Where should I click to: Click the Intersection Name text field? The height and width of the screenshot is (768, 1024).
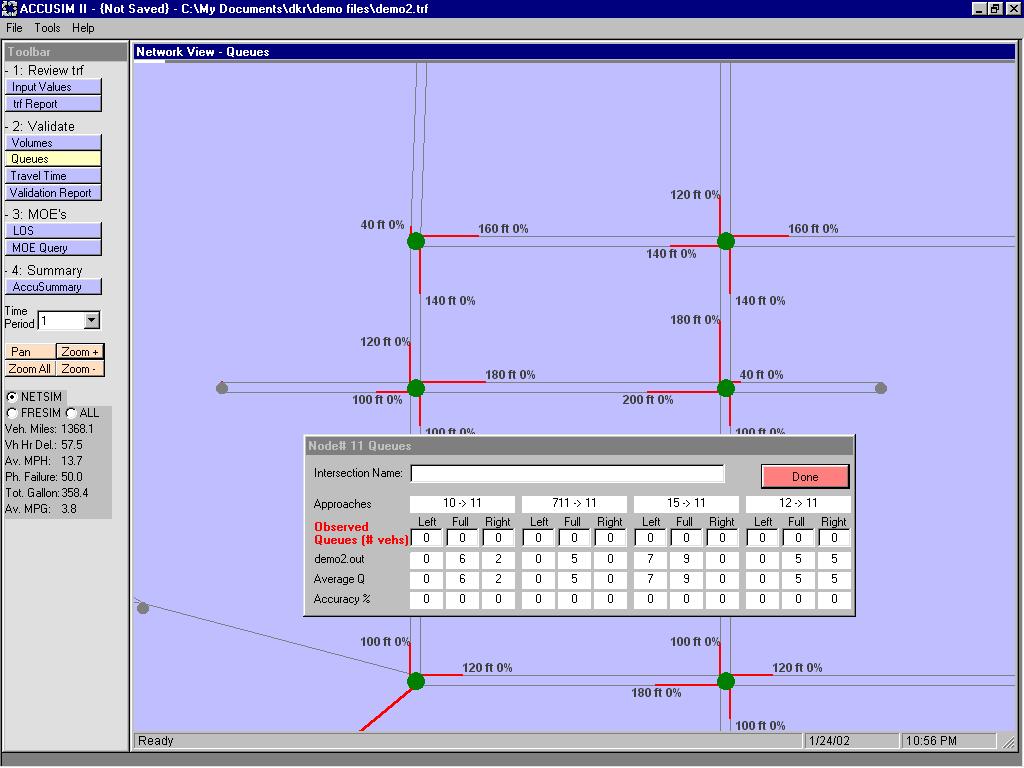pyautogui.click(x=567, y=474)
